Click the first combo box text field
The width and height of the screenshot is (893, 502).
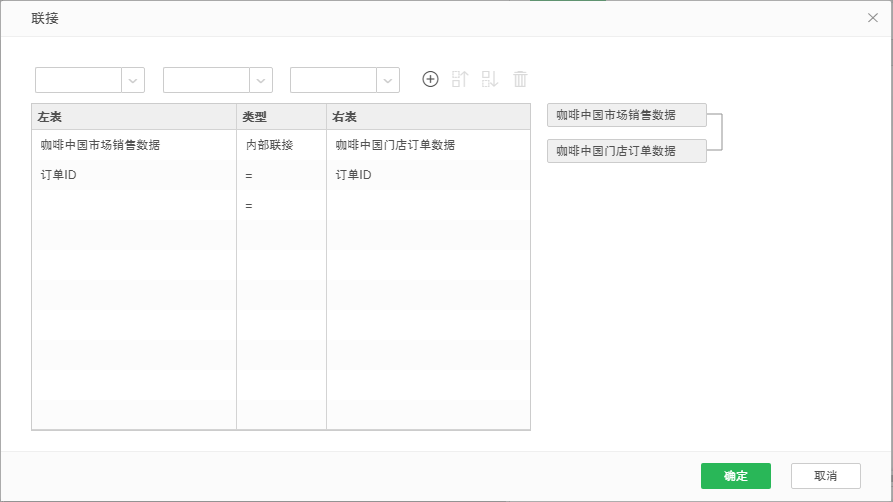pos(79,80)
